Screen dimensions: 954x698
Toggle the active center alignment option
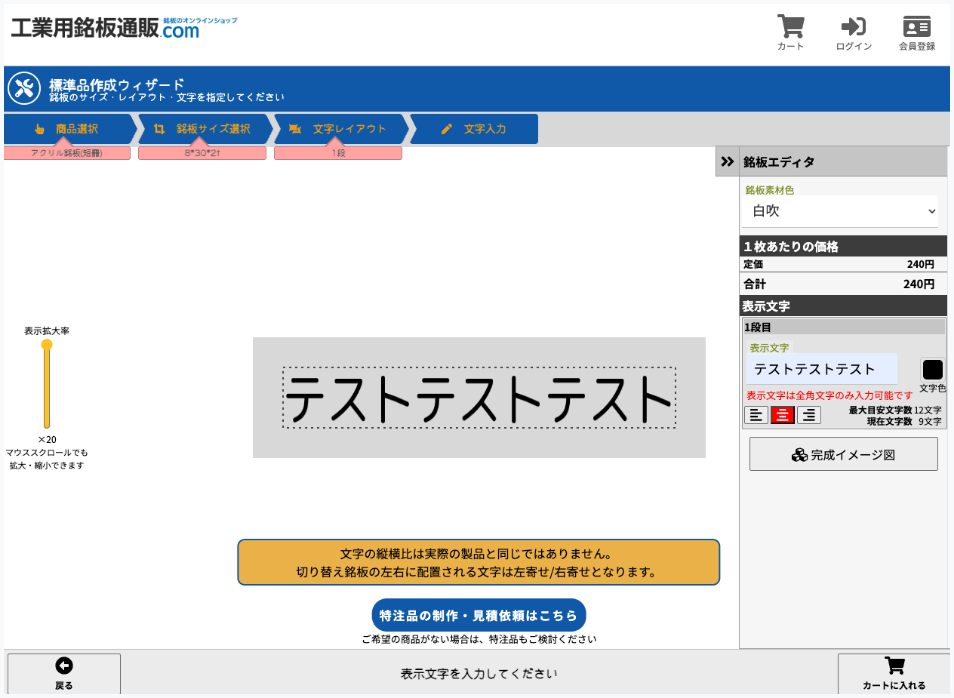pyautogui.click(x=783, y=414)
